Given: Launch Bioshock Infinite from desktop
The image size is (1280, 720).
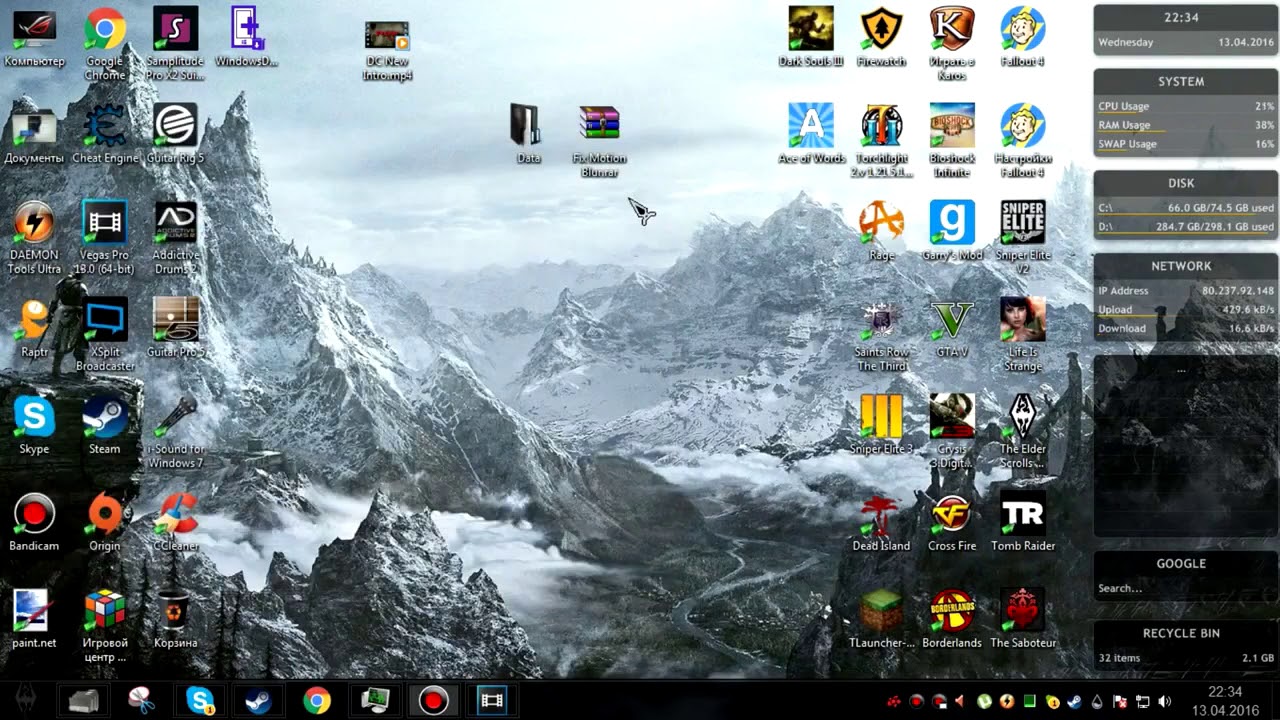Looking at the screenshot, I should [952, 141].
